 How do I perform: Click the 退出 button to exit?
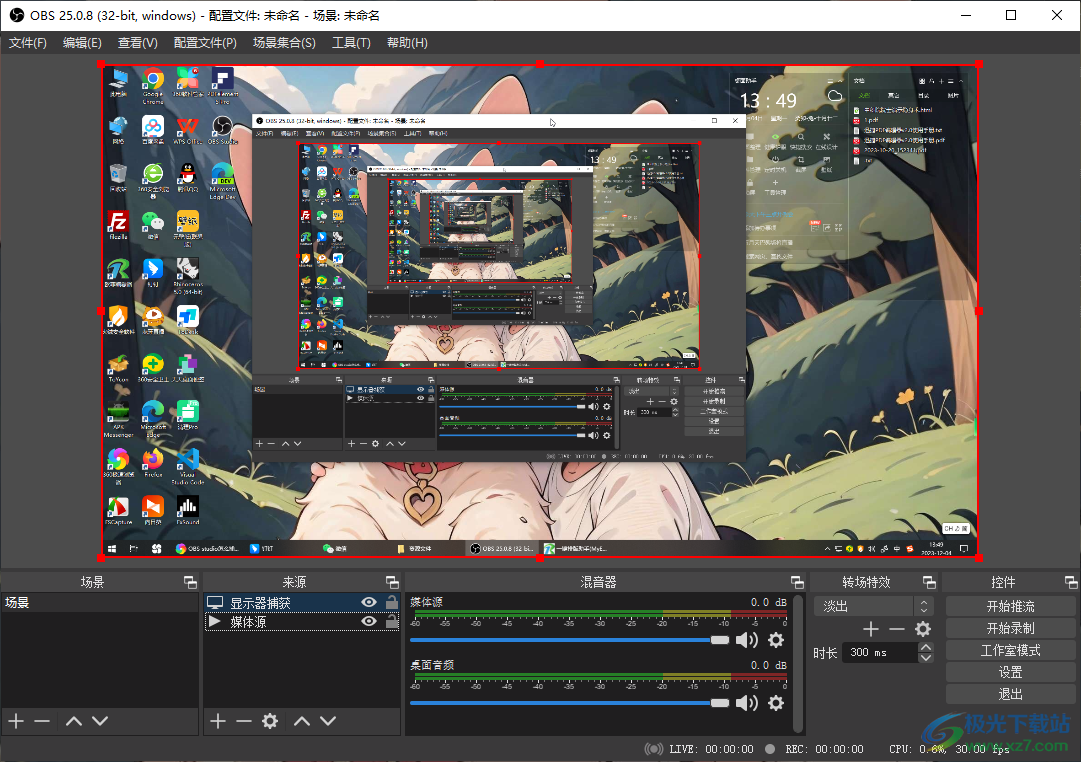coord(1011,694)
